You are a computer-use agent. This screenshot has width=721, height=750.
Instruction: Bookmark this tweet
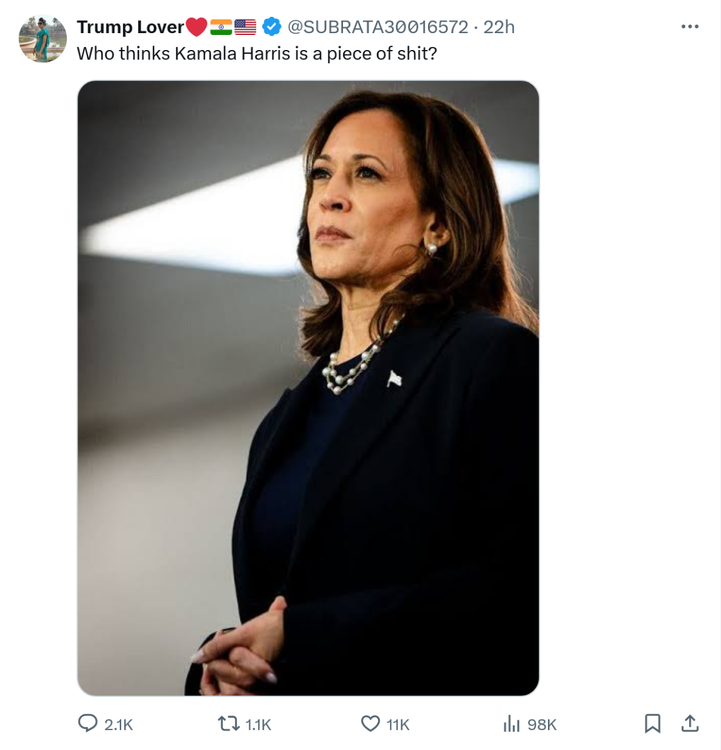tap(652, 723)
